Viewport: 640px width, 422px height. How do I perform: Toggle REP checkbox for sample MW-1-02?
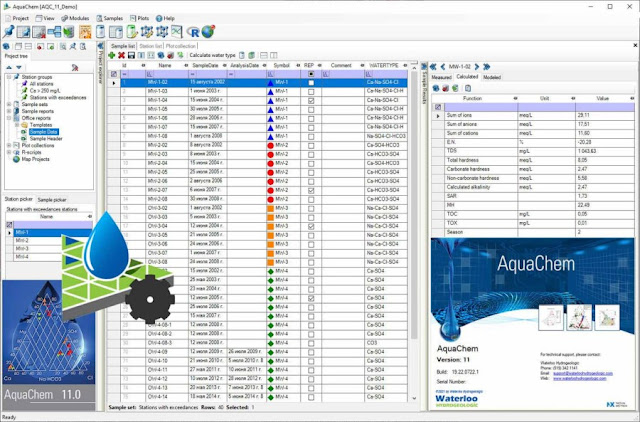pos(311,83)
